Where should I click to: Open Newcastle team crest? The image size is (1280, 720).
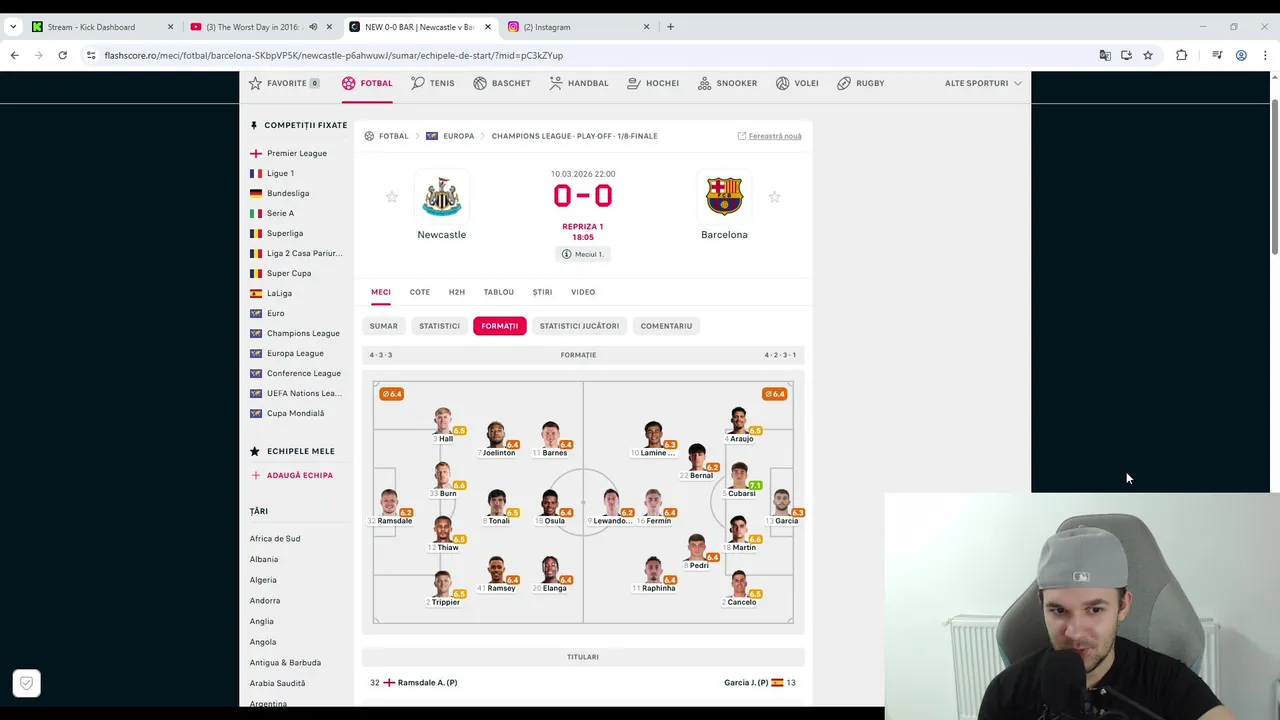coord(441,196)
